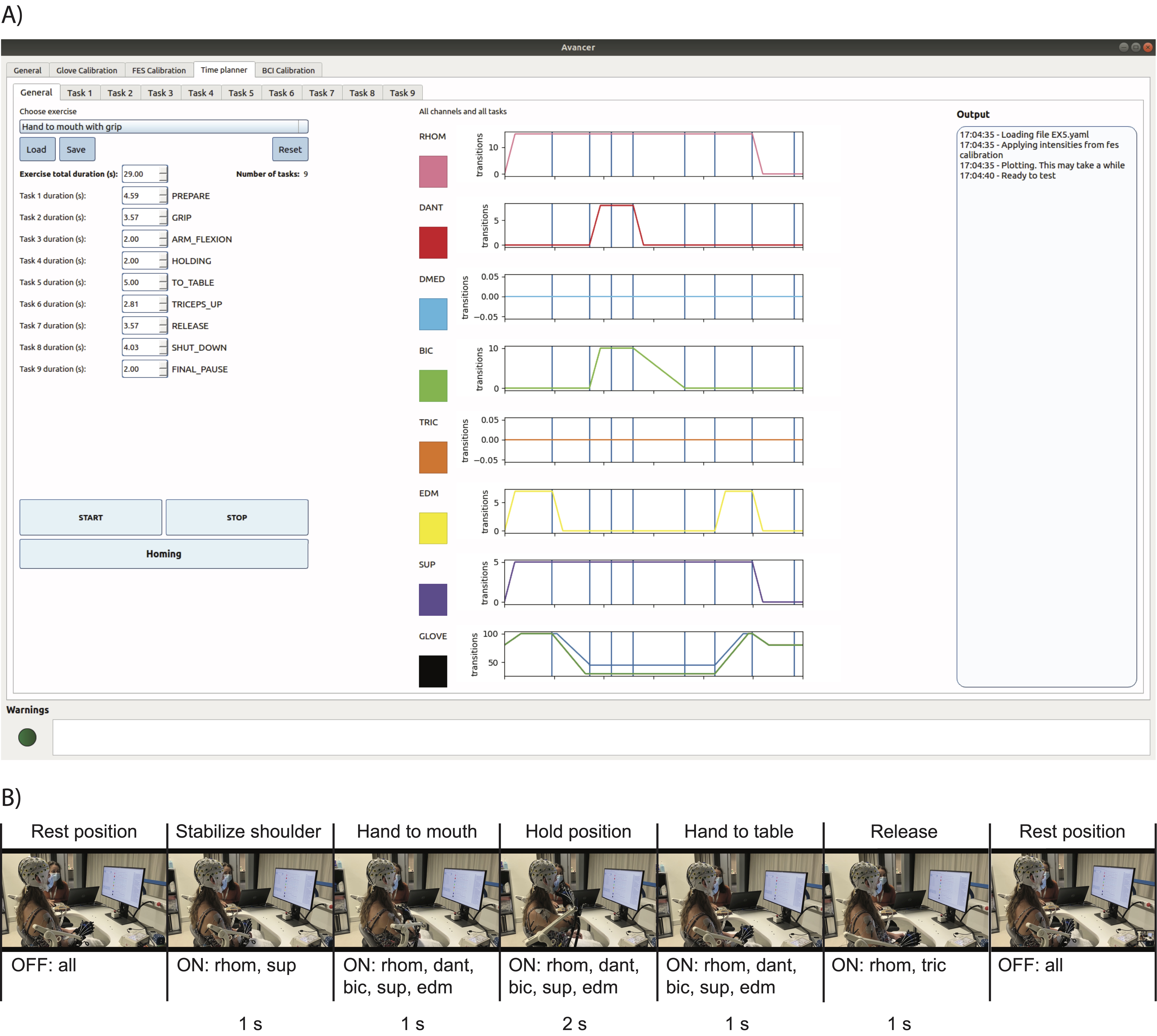This screenshot has width=1157, height=1036.
Task: Select the Task 7 sub-tab
Action: tap(322, 93)
